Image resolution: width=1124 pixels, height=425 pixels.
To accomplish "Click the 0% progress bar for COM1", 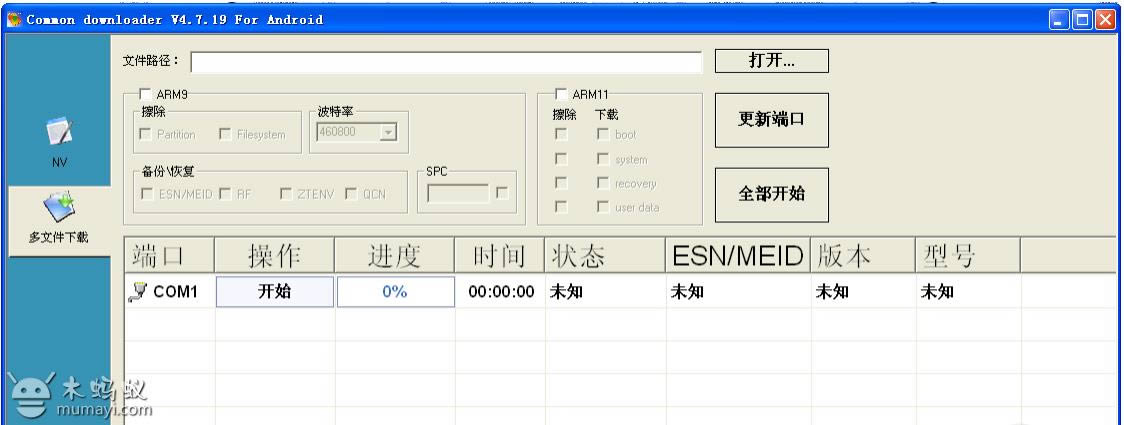I will [x=393, y=292].
